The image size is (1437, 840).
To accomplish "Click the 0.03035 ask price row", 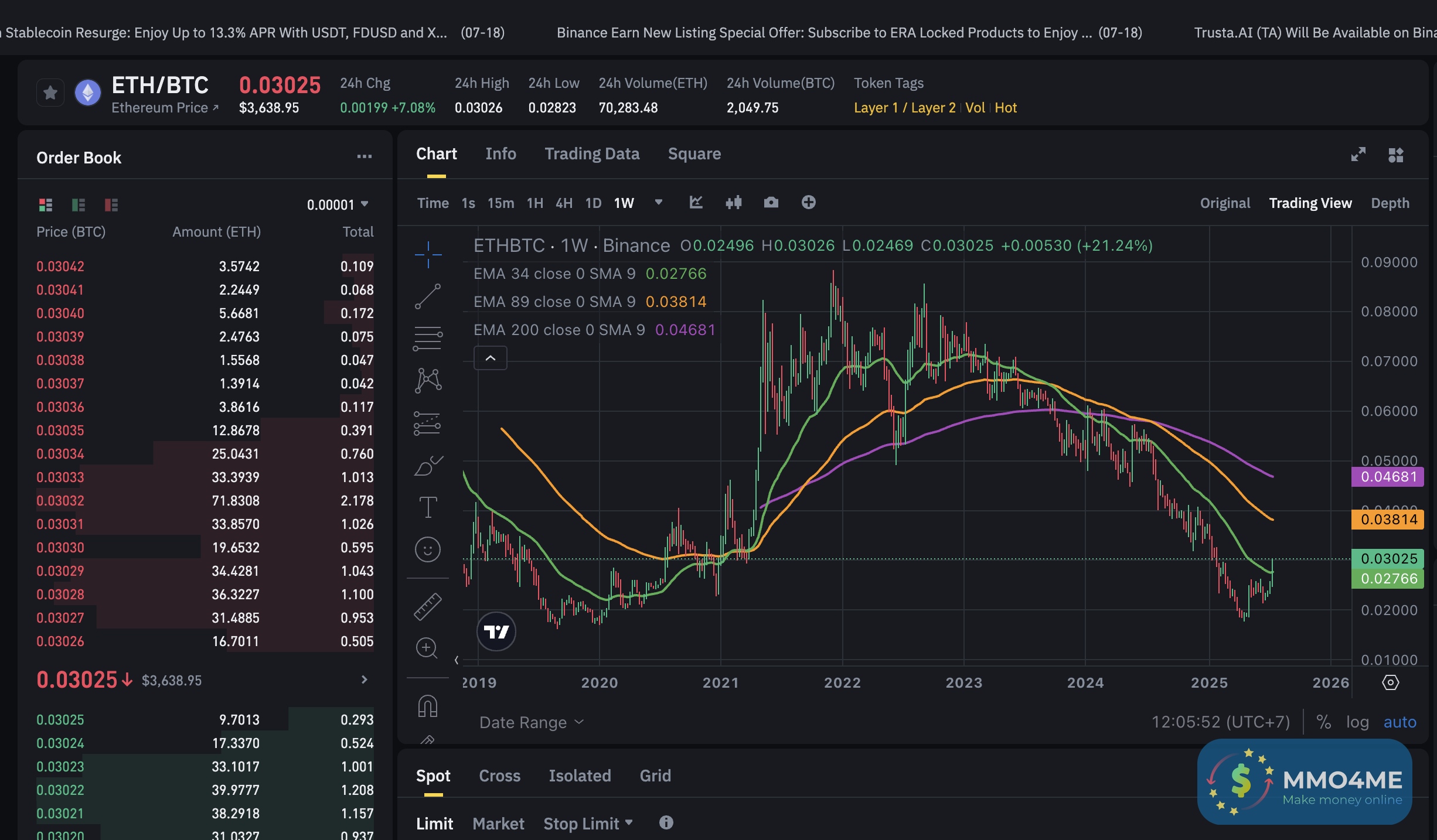I will 60,431.
